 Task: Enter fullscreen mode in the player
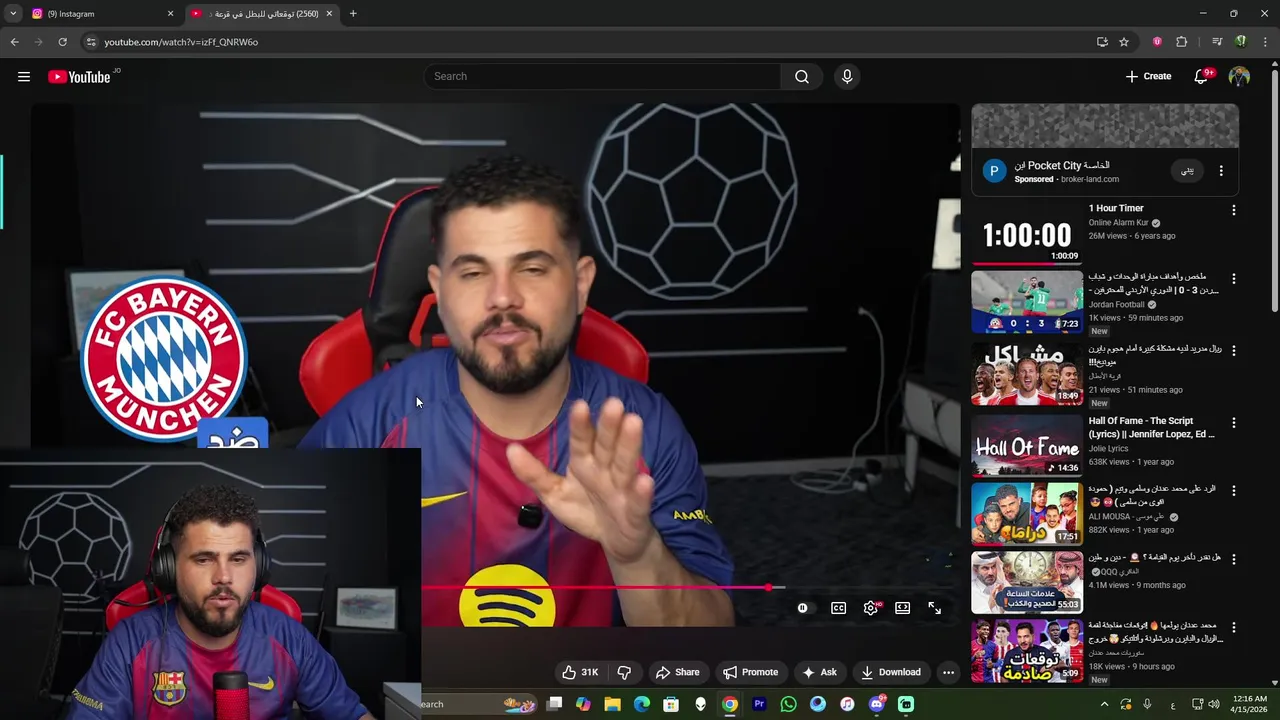(x=934, y=608)
